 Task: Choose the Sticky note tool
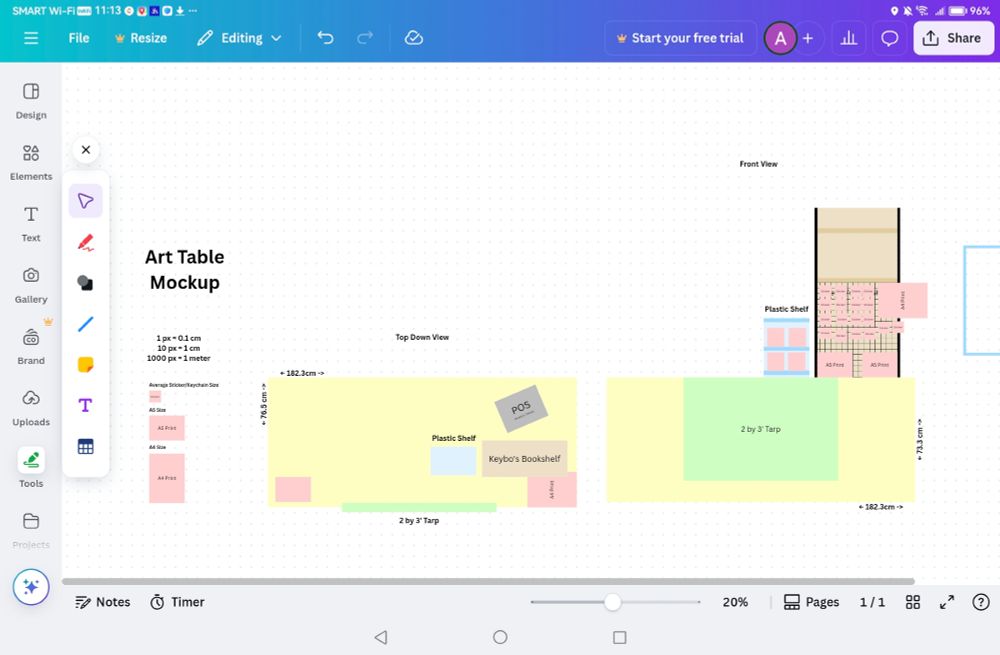pos(85,365)
